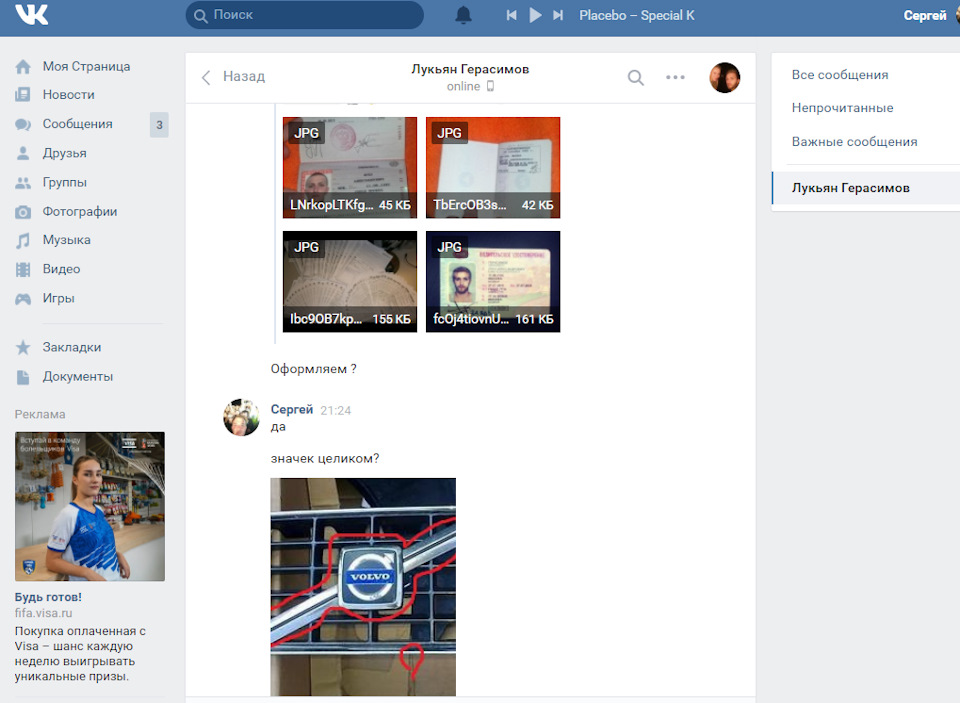
Task: Open Сообщения in the left menu
Action: 77,124
